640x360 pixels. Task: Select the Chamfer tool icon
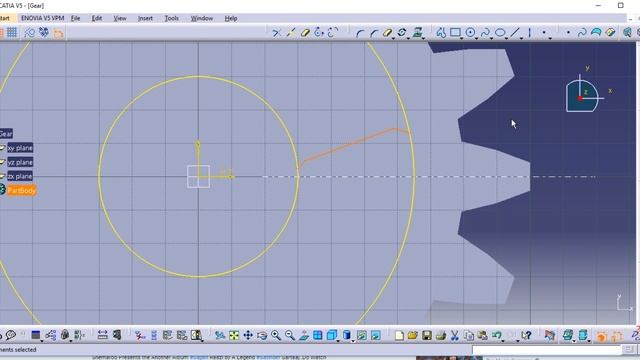pyautogui.click(x=373, y=33)
